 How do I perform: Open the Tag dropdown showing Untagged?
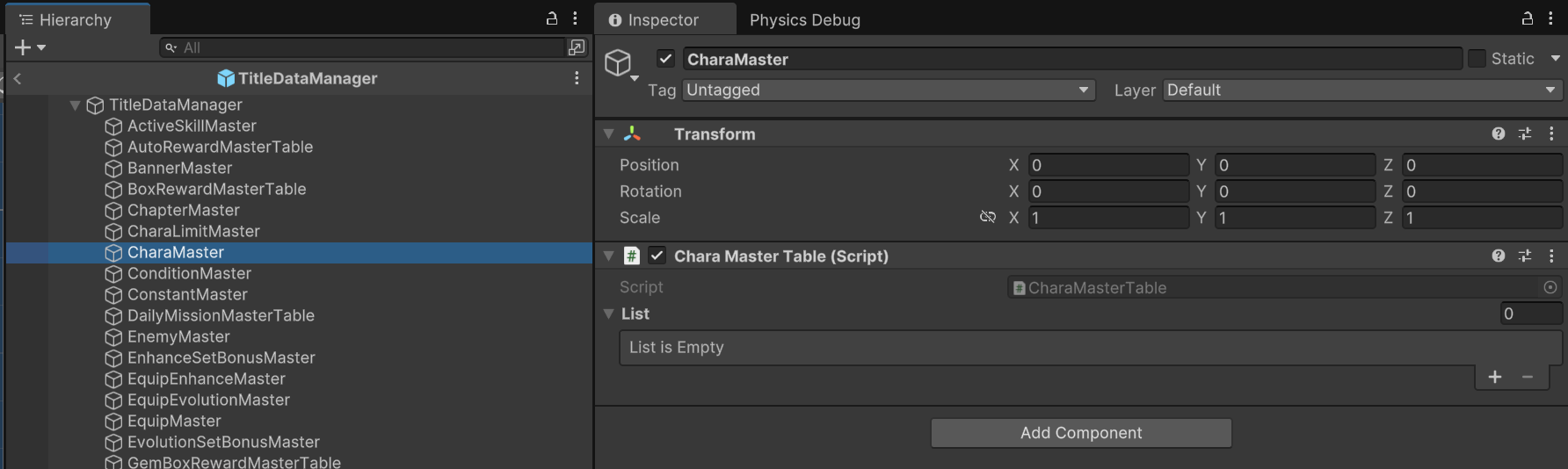(888, 90)
